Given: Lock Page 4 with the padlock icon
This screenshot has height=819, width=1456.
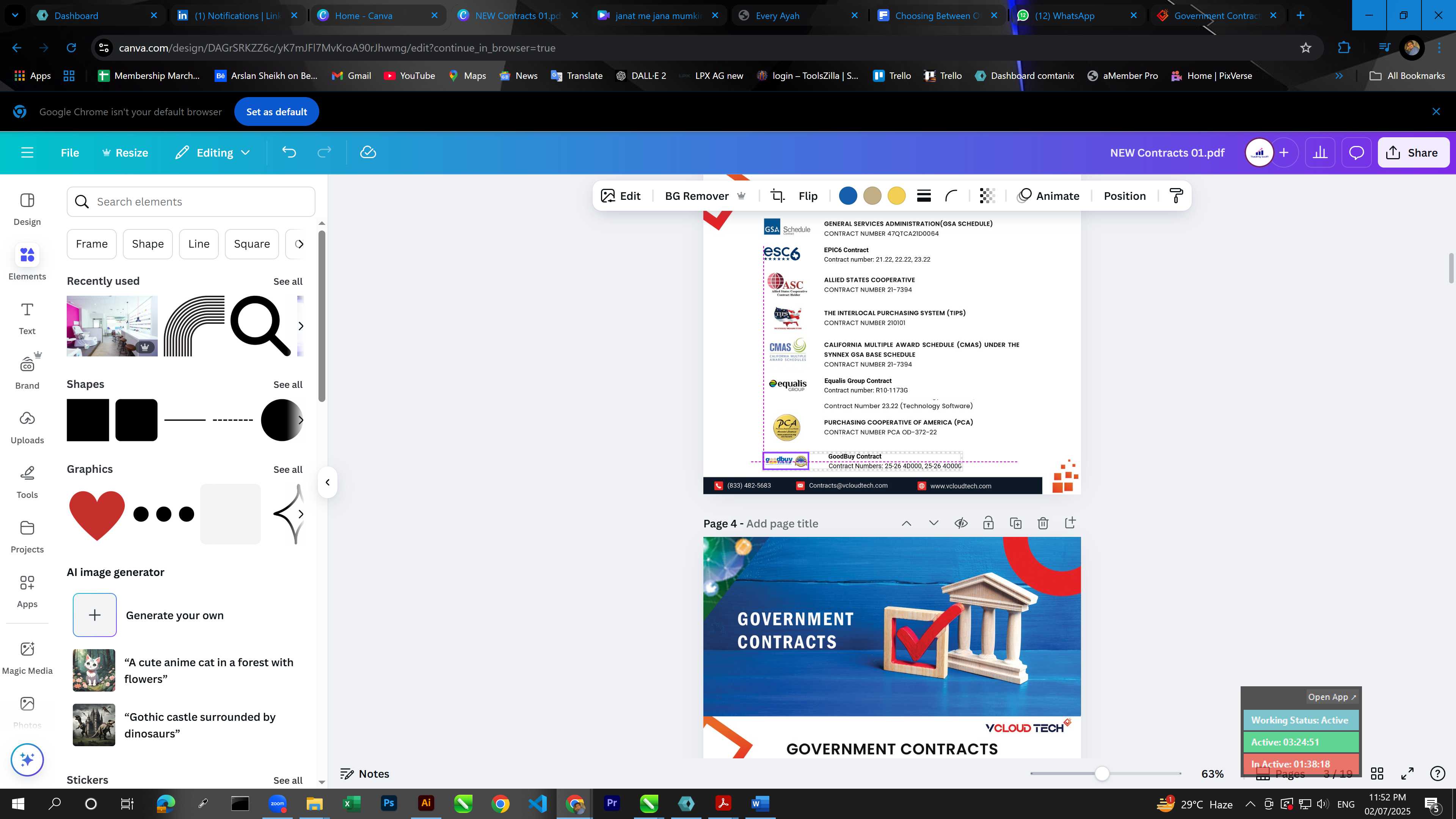Looking at the screenshot, I should [988, 523].
